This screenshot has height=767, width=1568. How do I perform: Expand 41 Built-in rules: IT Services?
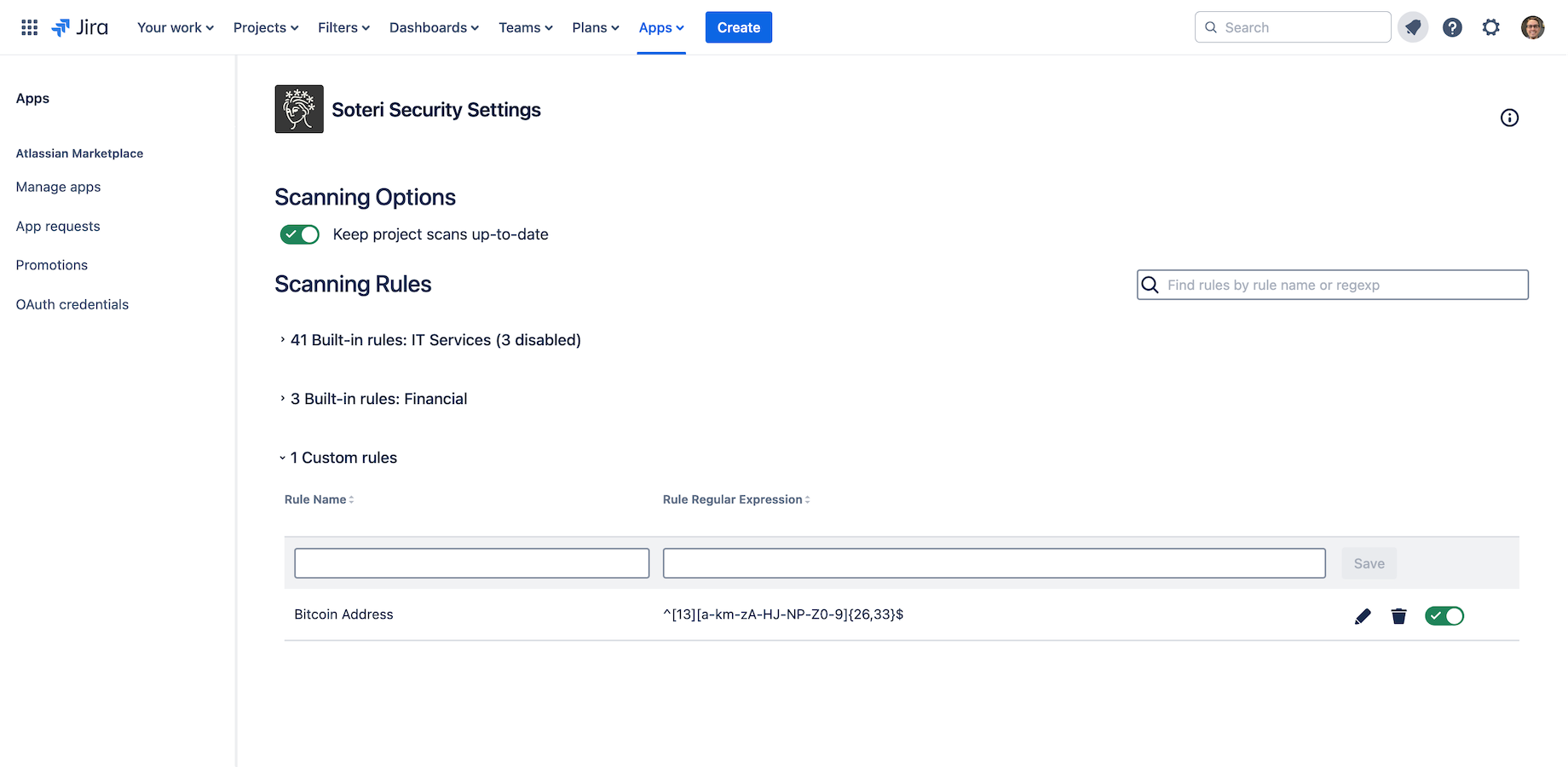tap(430, 340)
